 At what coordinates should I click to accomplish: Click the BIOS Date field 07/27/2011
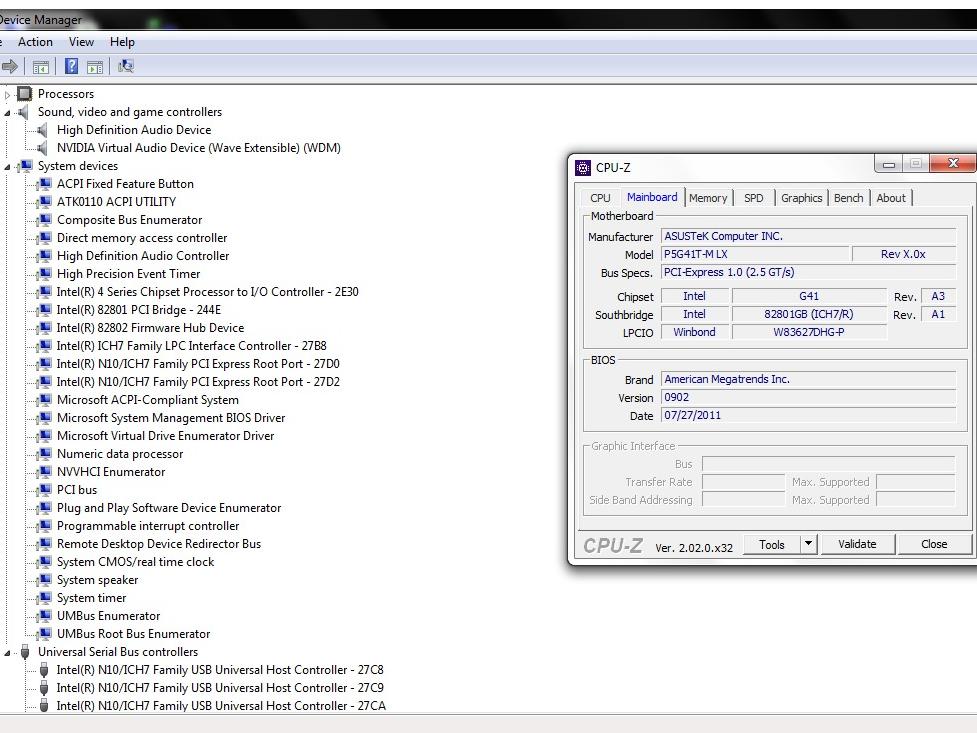point(809,415)
